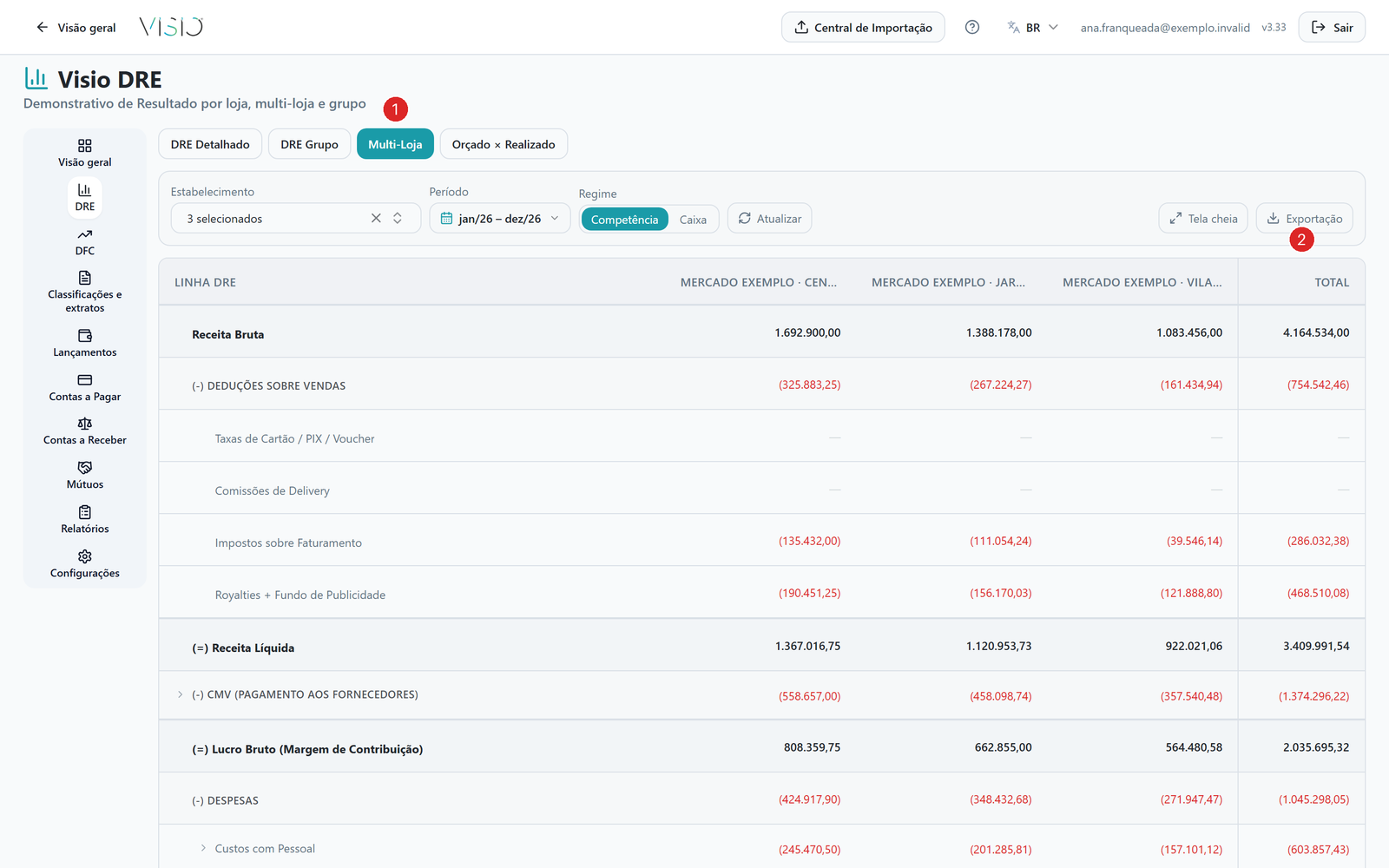
Task: Click the LINHA DRE column header
Action: tap(205, 282)
